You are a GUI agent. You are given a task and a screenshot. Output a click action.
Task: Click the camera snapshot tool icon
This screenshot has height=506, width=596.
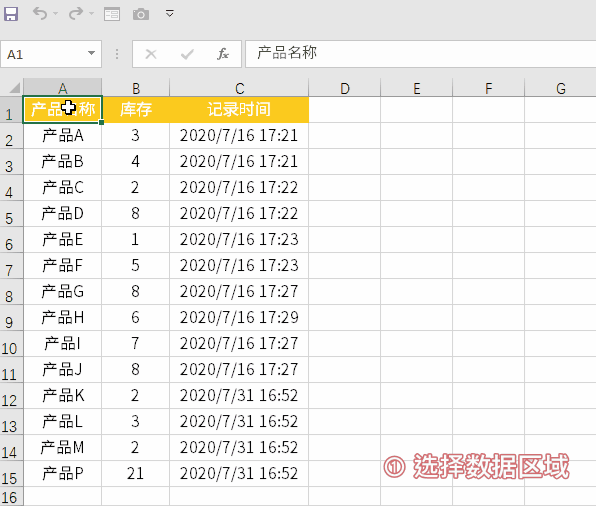coord(141,14)
